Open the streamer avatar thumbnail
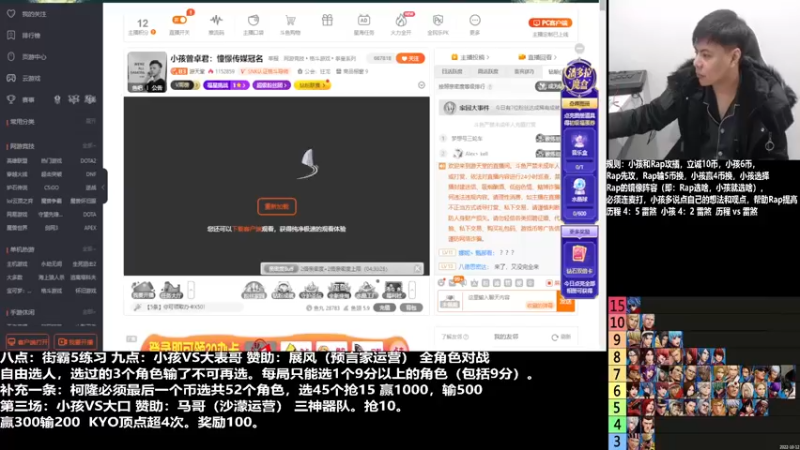The image size is (800, 450). coord(147,71)
